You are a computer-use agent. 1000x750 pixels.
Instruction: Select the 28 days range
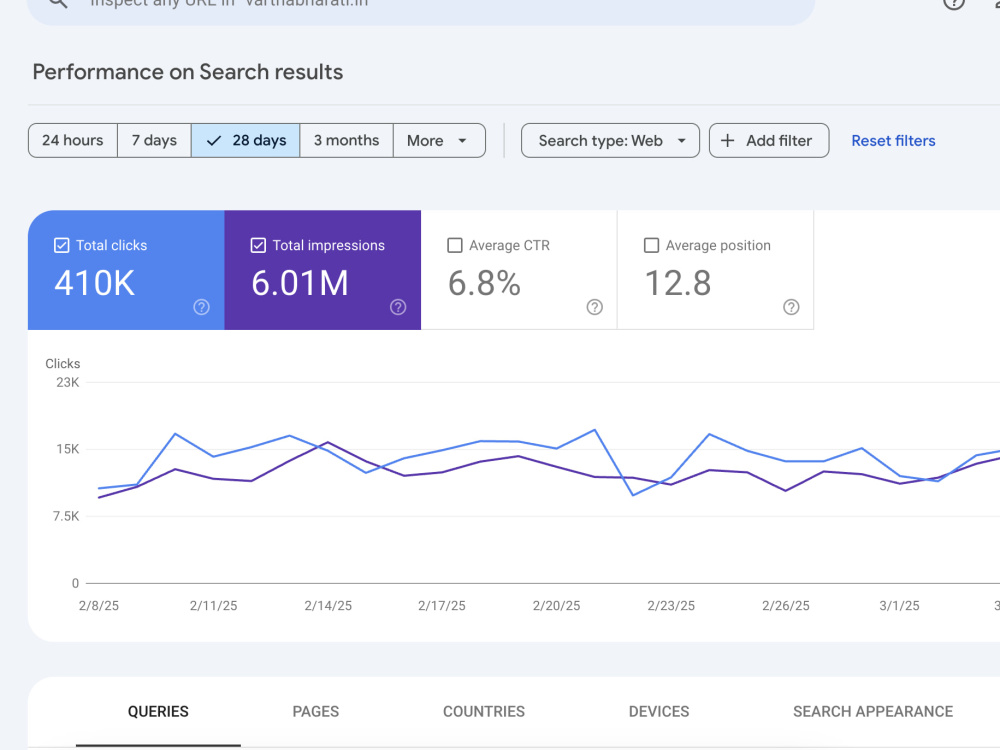pos(246,140)
